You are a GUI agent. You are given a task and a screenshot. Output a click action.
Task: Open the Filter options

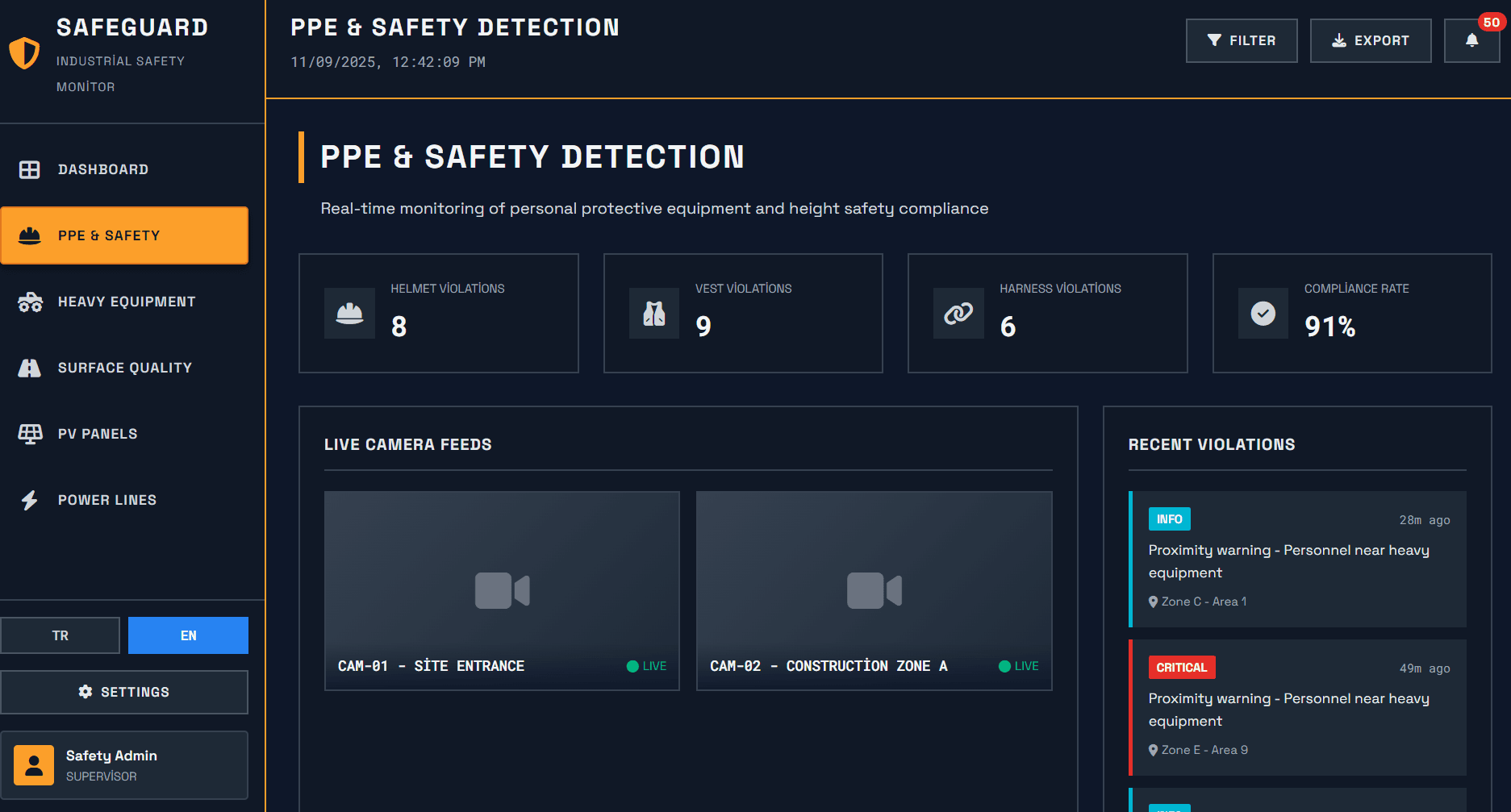point(1242,40)
